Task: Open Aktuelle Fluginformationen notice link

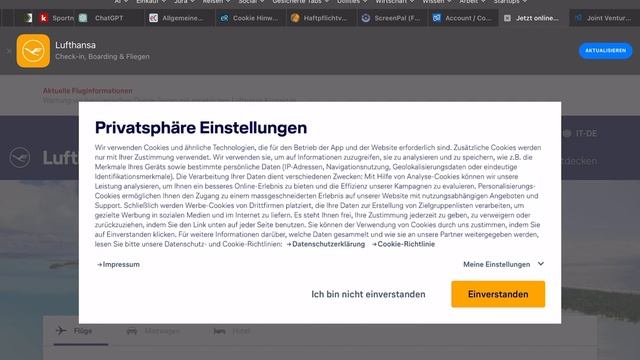Action: [x=88, y=91]
